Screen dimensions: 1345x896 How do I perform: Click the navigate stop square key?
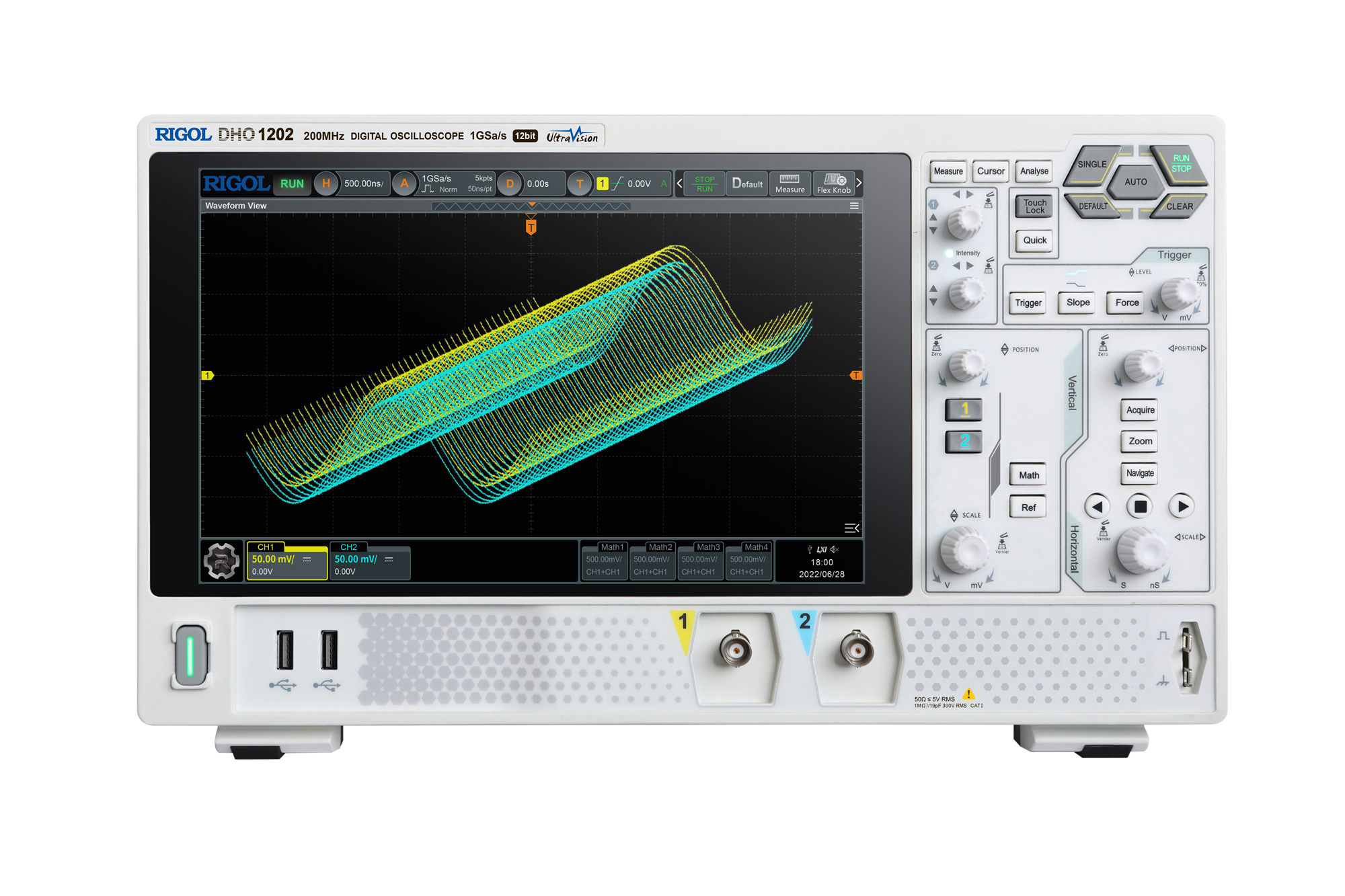[x=1140, y=507]
